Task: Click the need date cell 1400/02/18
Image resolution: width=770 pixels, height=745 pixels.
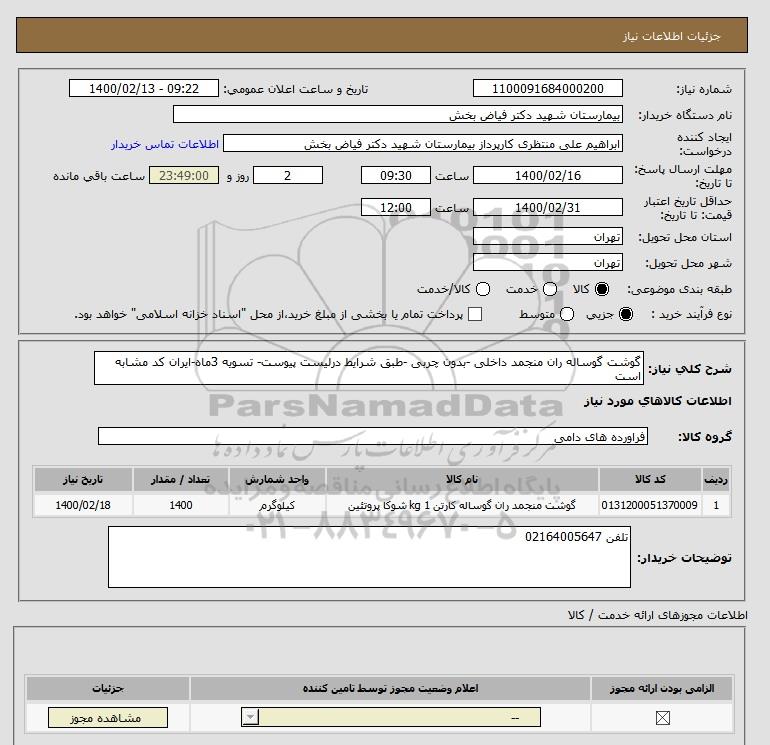Action: pos(83,505)
